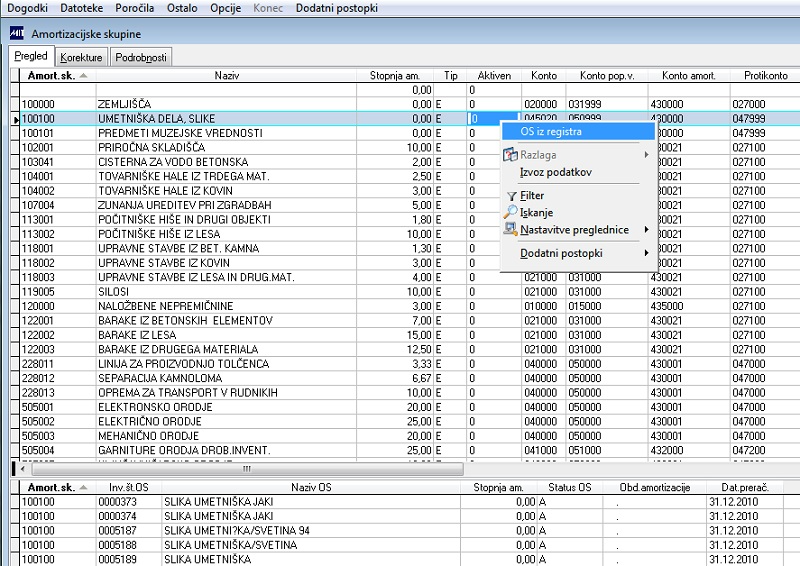This screenshot has width=800, height=566.
Task: Switch to the Korekture tab
Action: 81,57
